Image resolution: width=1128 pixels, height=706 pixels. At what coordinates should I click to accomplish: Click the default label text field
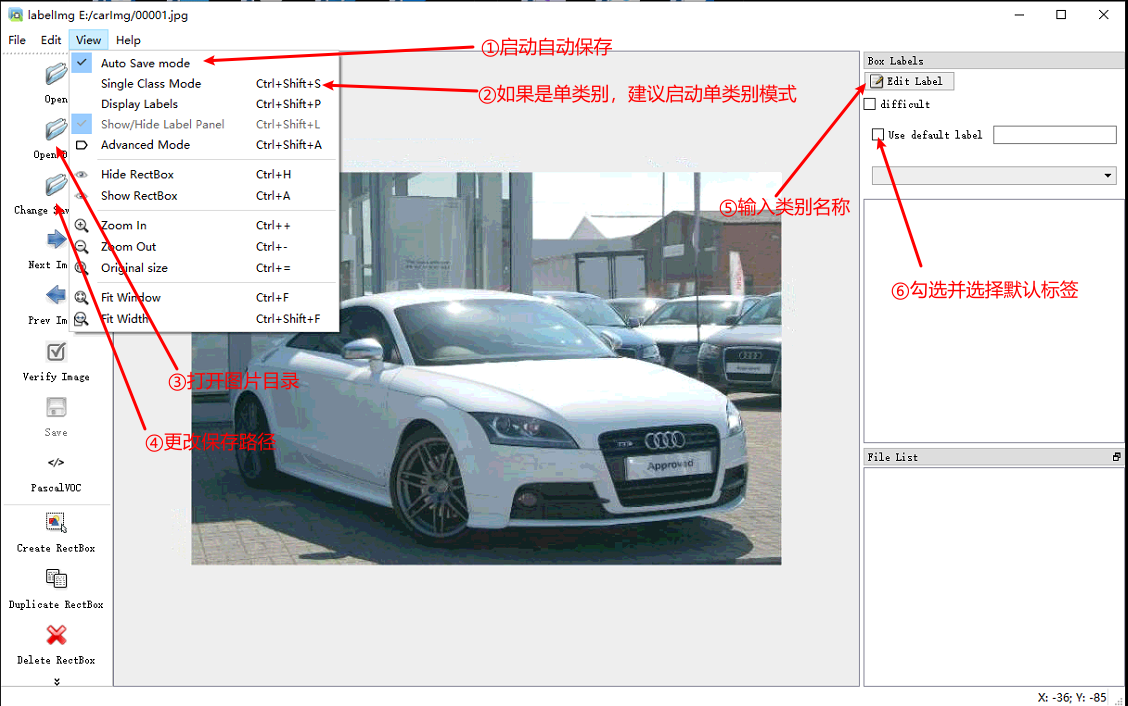[x=1055, y=135]
